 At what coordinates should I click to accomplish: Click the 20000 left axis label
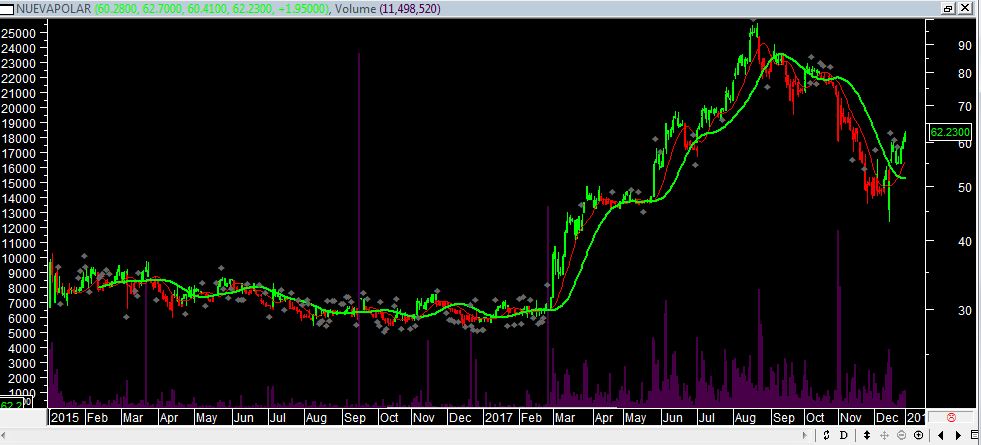point(17,108)
